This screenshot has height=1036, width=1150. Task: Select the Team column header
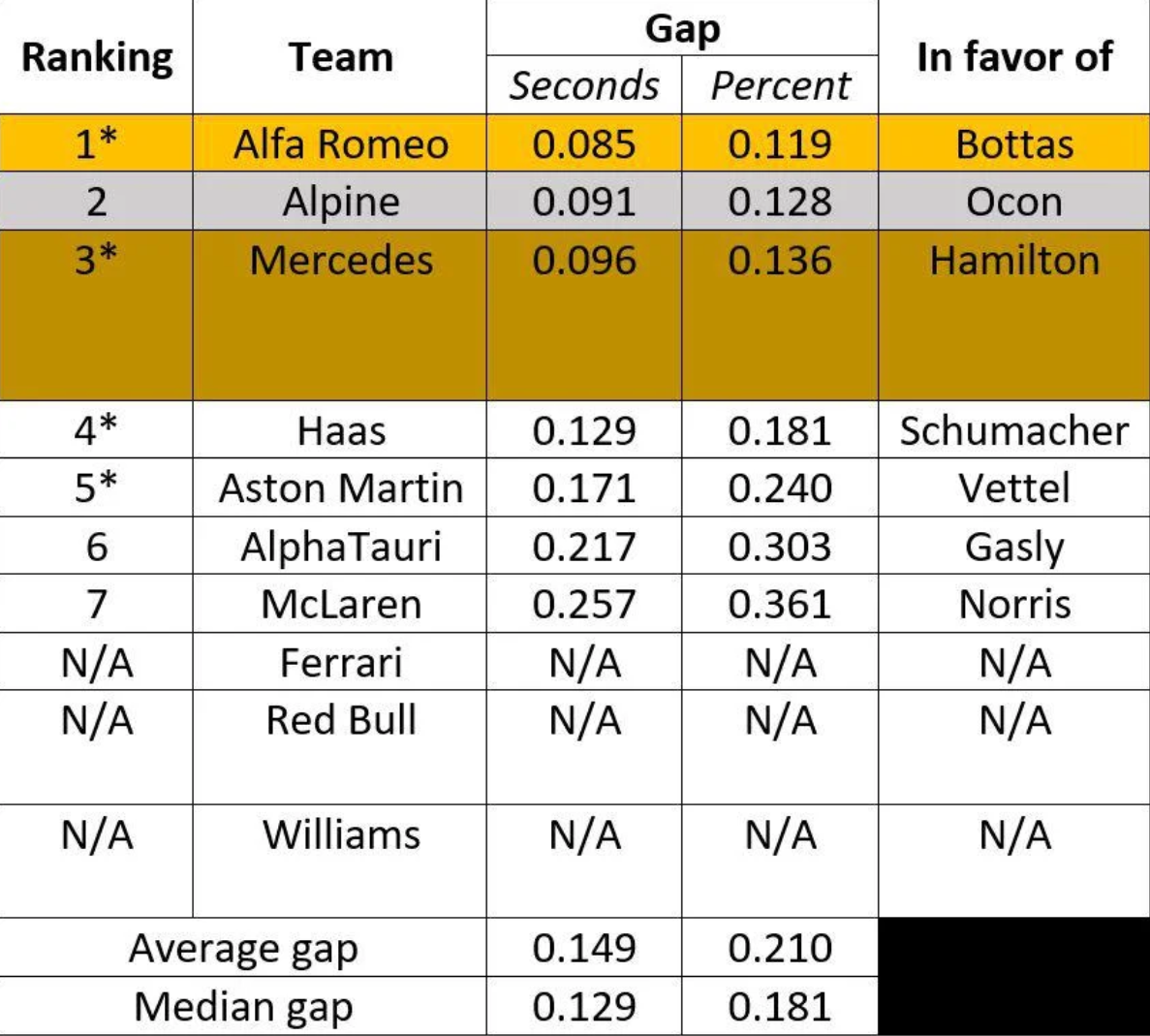click(x=340, y=57)
